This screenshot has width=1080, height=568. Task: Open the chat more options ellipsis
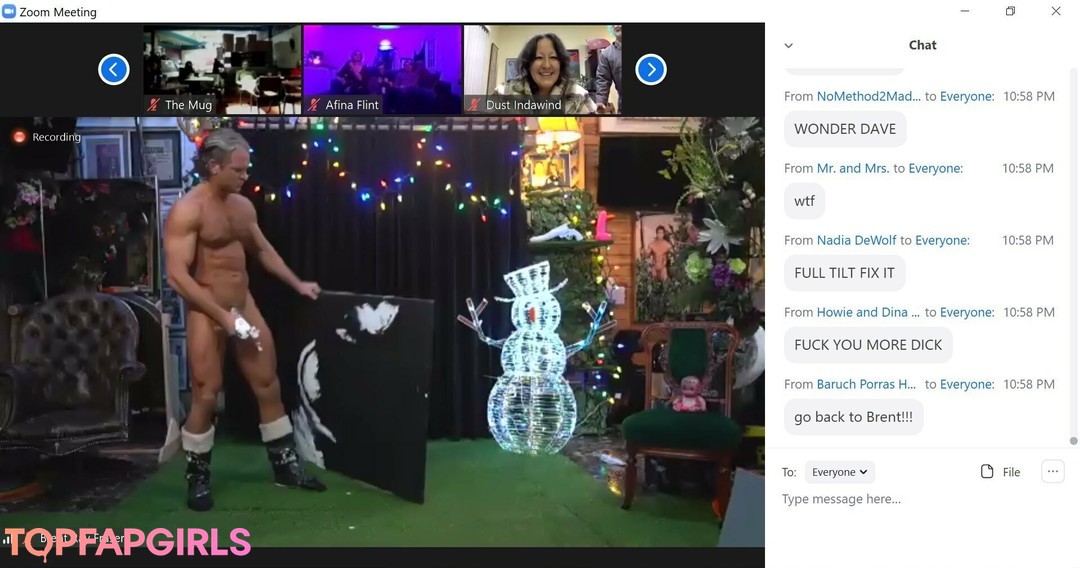tap(1052, 472)
